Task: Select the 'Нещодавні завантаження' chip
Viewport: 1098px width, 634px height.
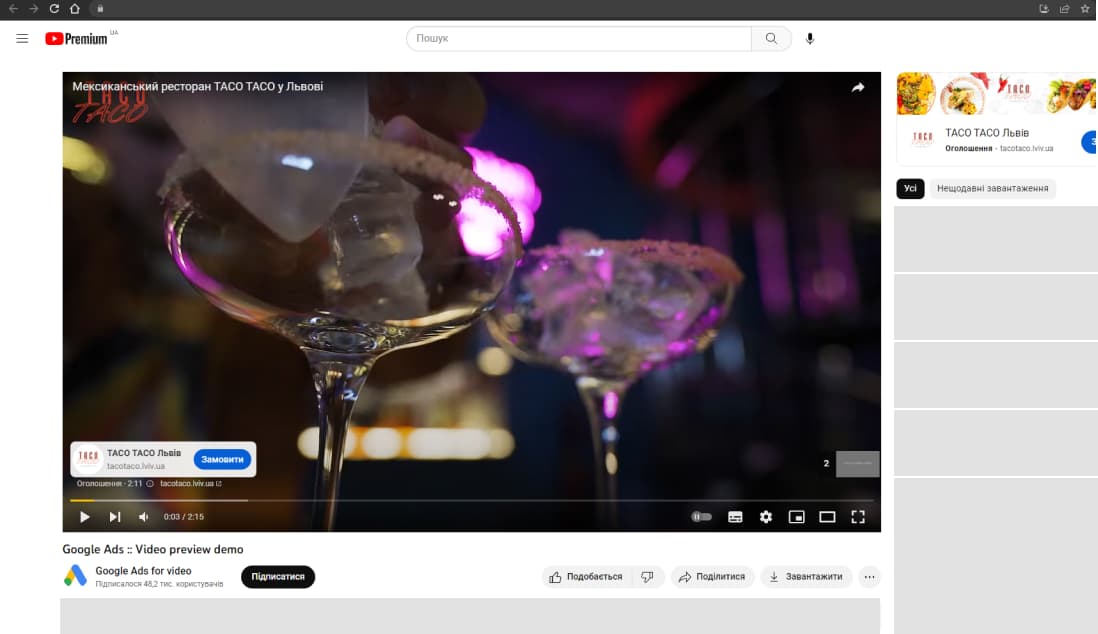Action: click(x=992, y=188)
